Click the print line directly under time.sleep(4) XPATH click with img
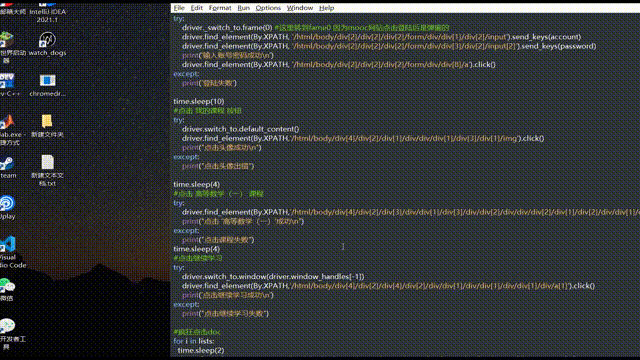 tap(222, 147)
